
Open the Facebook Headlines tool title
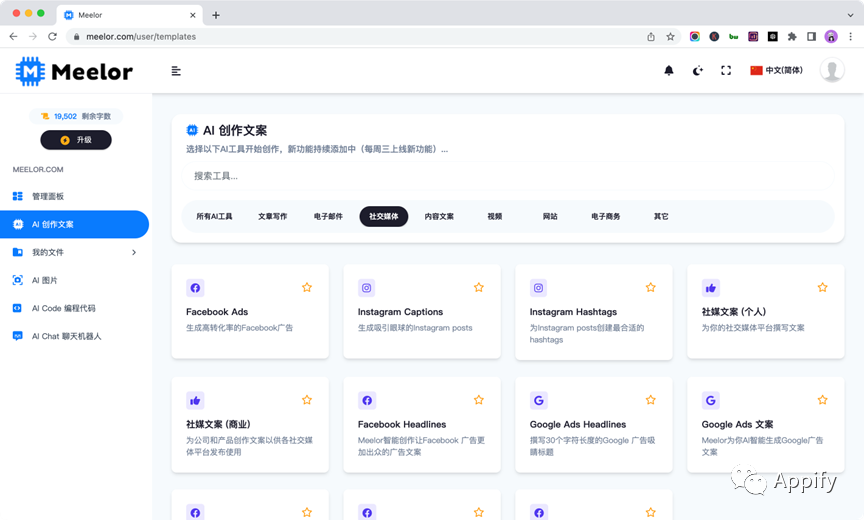pos(402,424)
